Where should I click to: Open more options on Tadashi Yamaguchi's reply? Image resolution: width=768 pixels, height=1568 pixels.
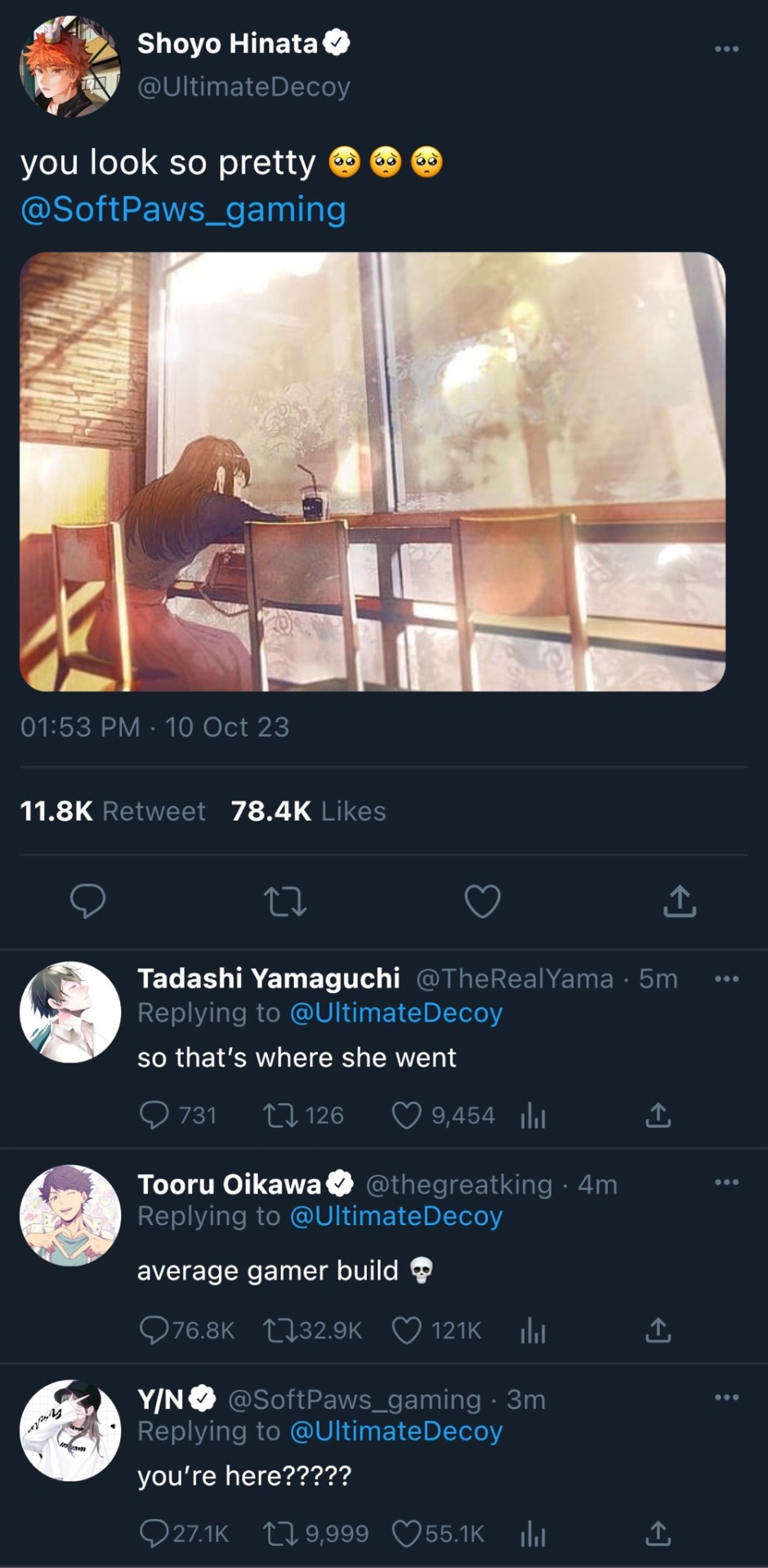726,978
